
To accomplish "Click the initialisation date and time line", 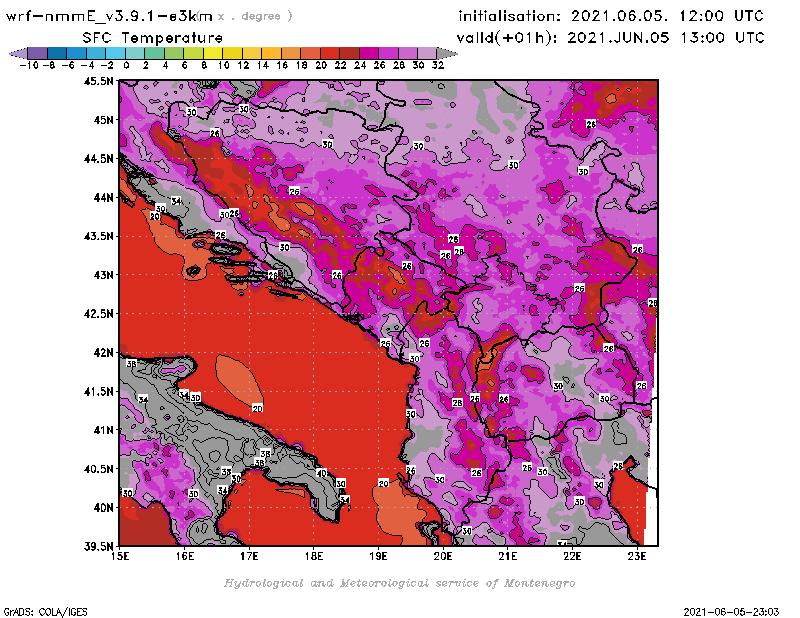I will click(611, 16).
